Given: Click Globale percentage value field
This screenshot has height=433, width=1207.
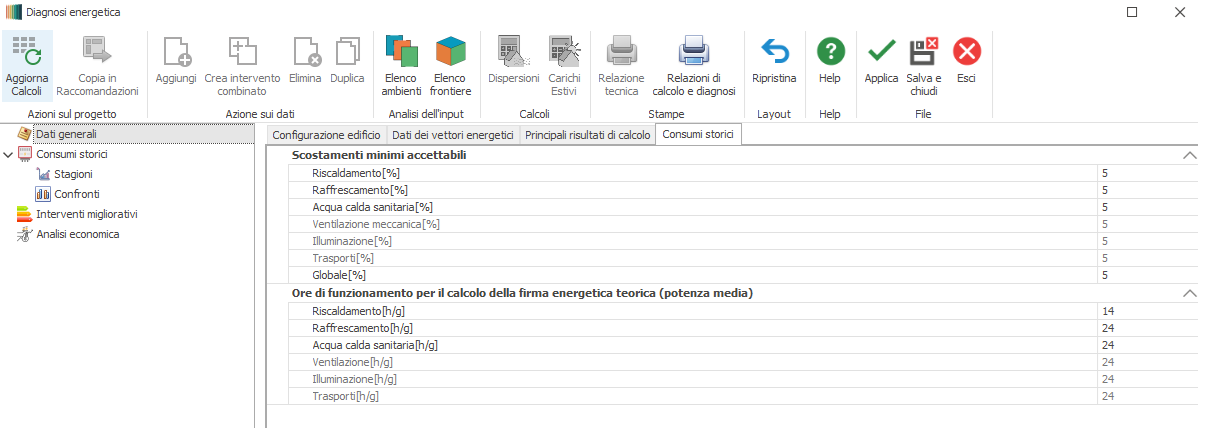Looking at the screenshot, I should [x=1146, y=275].
